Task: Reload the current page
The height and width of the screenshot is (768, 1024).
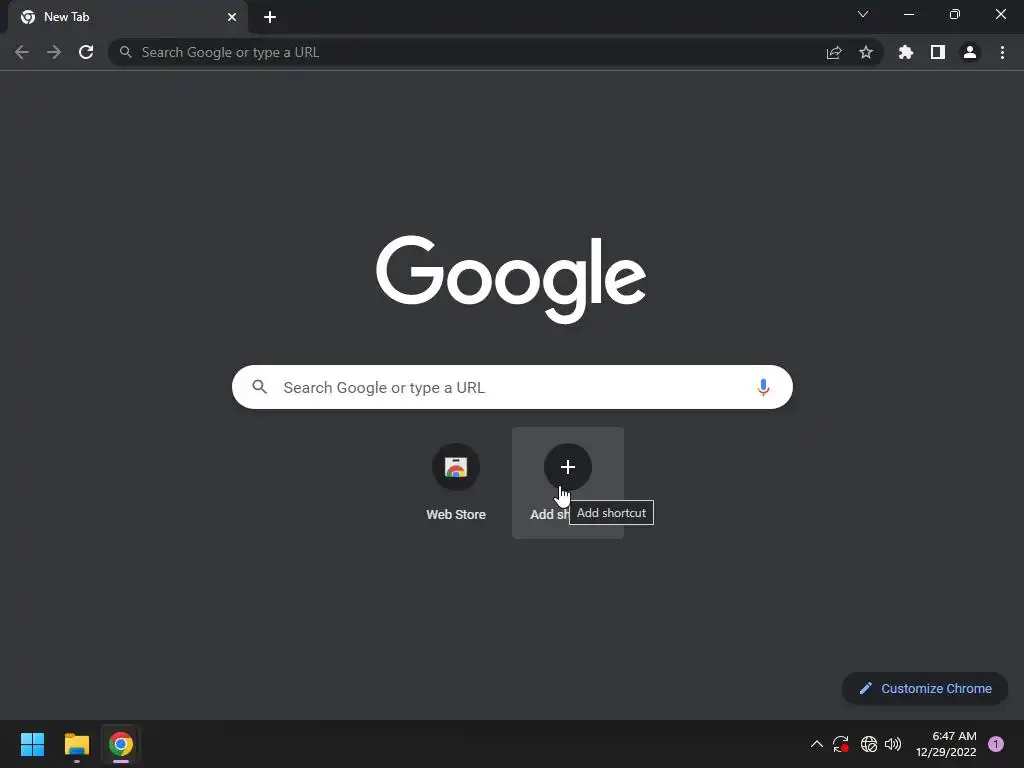Action: coord(86,52)
